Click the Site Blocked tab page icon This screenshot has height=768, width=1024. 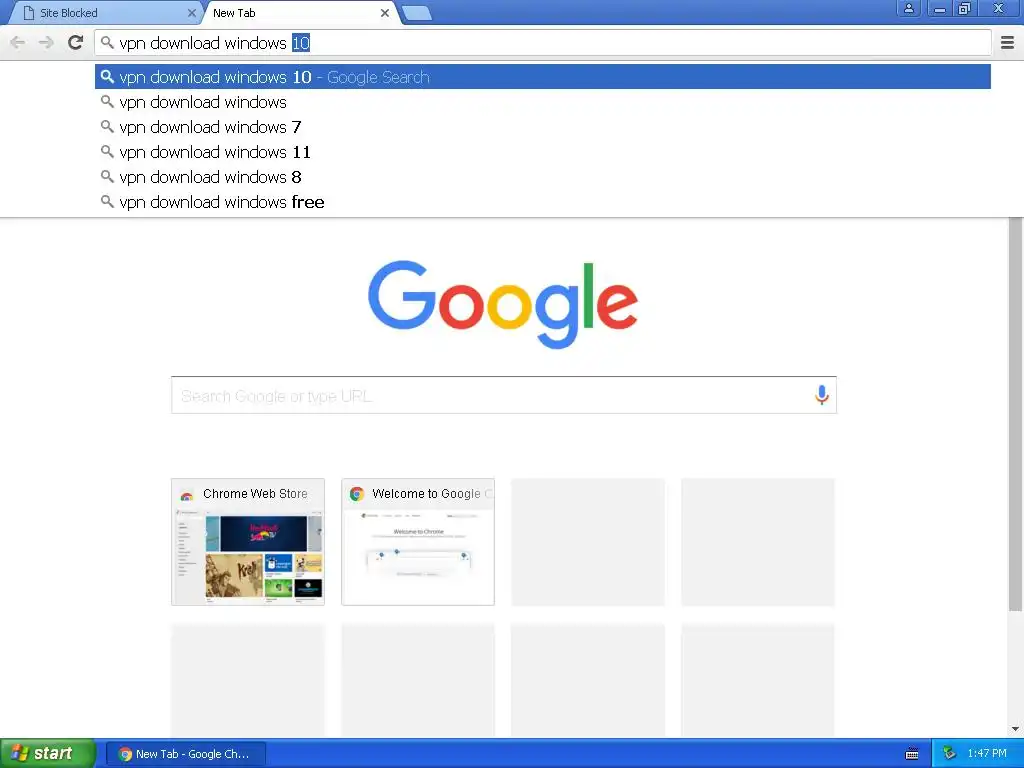[29, 13]
